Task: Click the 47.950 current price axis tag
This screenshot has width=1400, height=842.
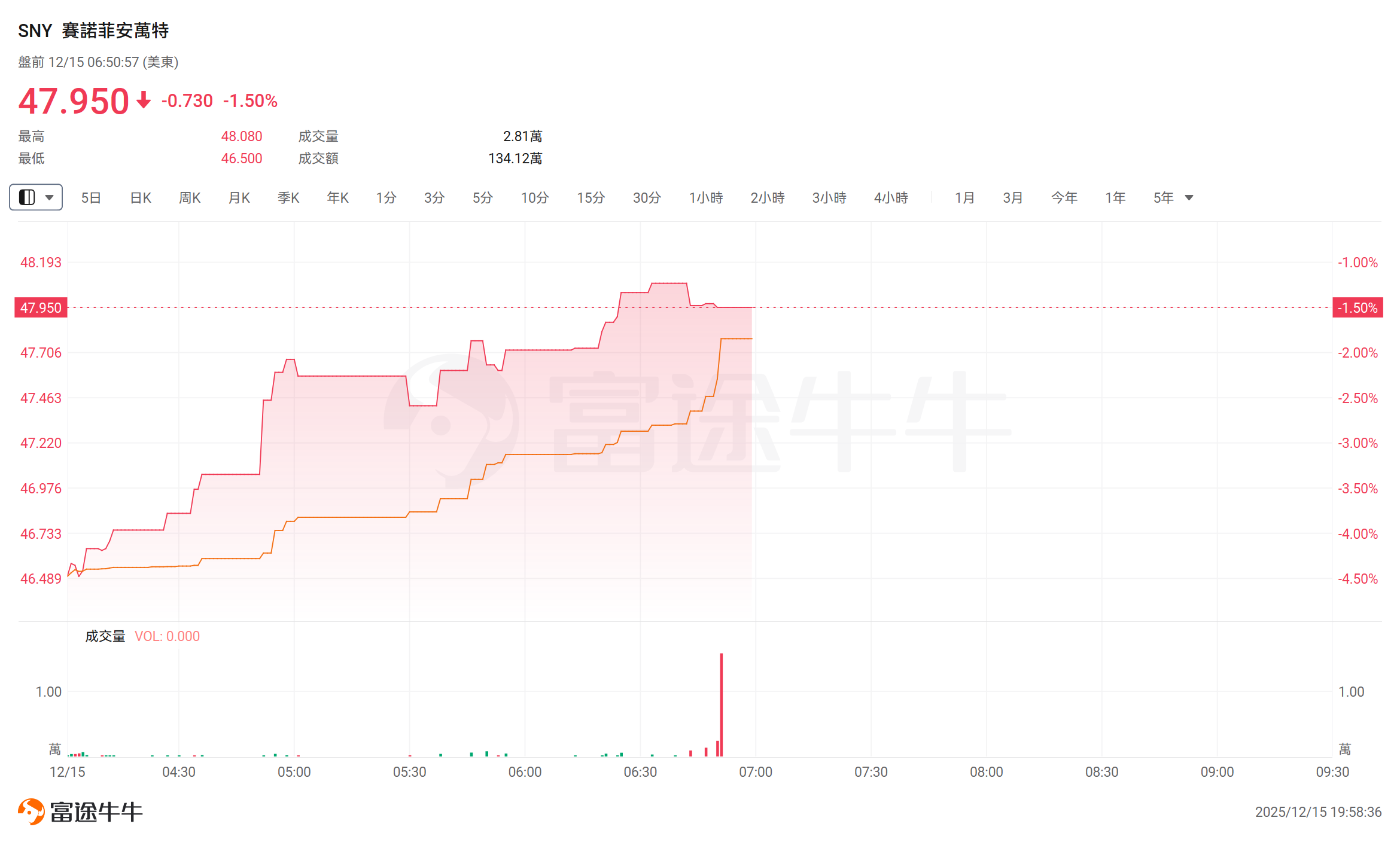Action: pyautogui.click(x=41, y=308)
